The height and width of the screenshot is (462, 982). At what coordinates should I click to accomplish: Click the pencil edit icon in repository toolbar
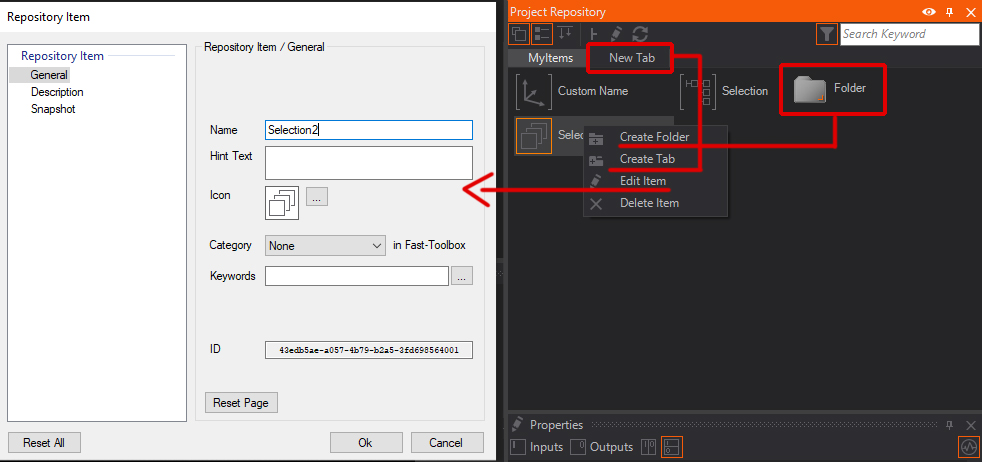[x=617, y=33]
